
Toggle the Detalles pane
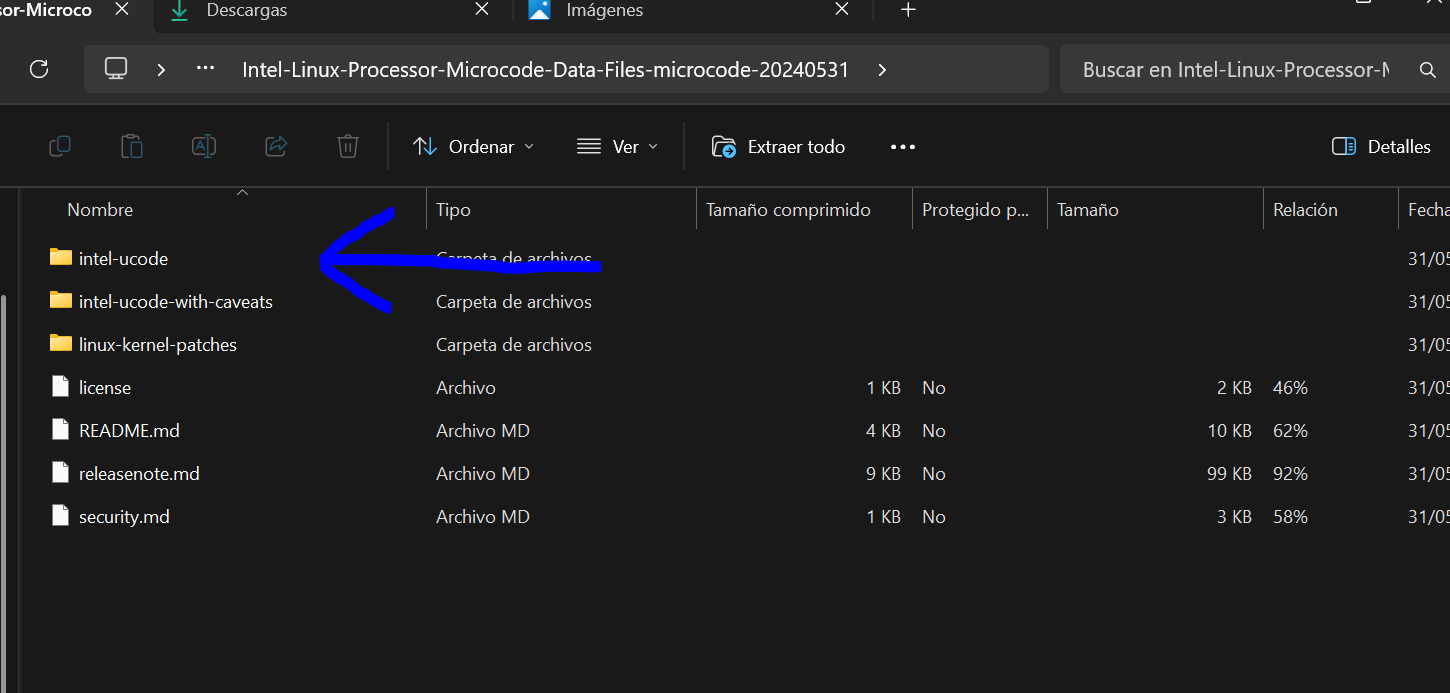coord(1381,146)
